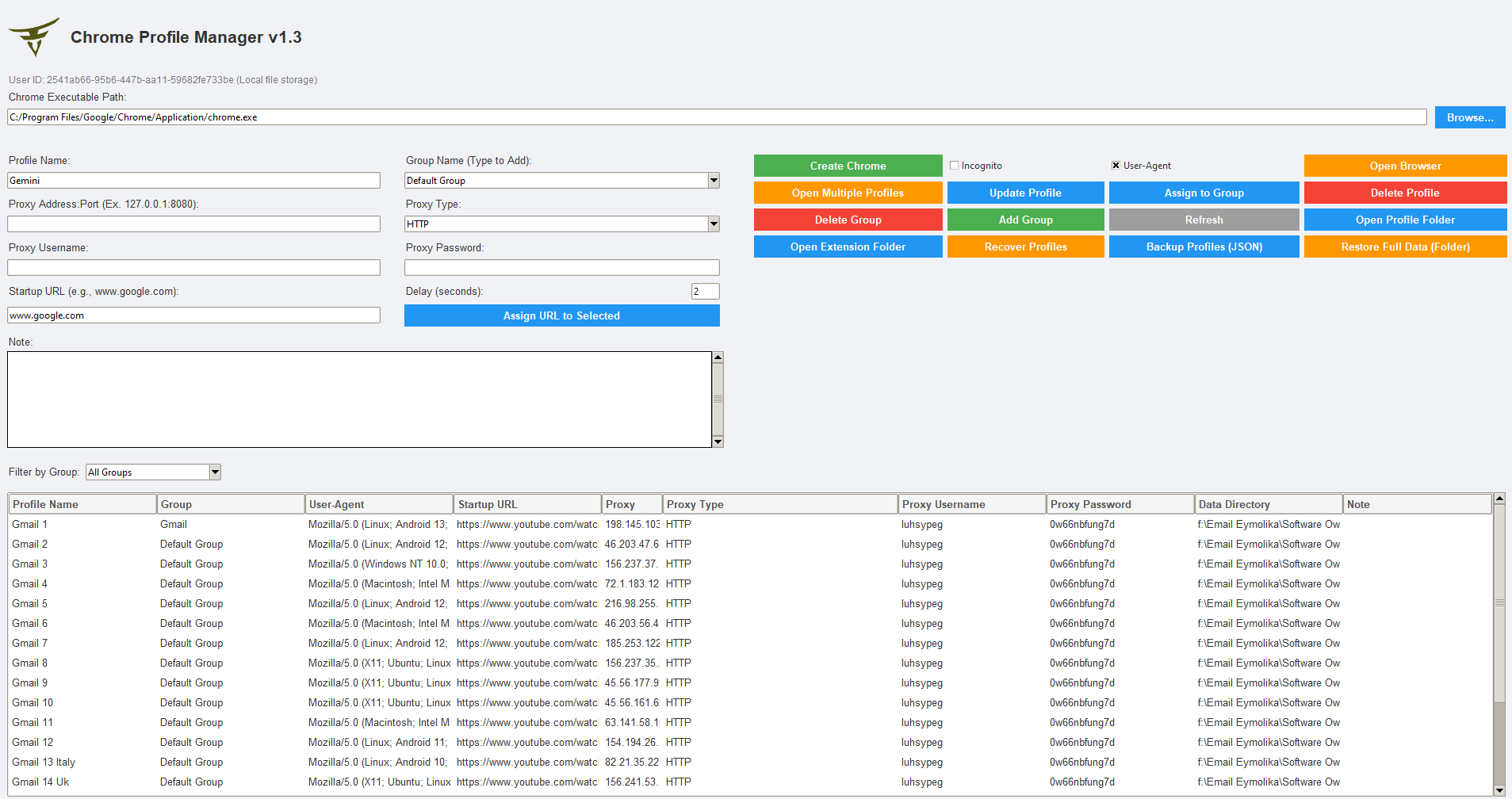Image resolution: width=1512 pixels, height=799 pixels.
Task: Click the Note box scroll-up arrow
Action: [x=718, y=357]
